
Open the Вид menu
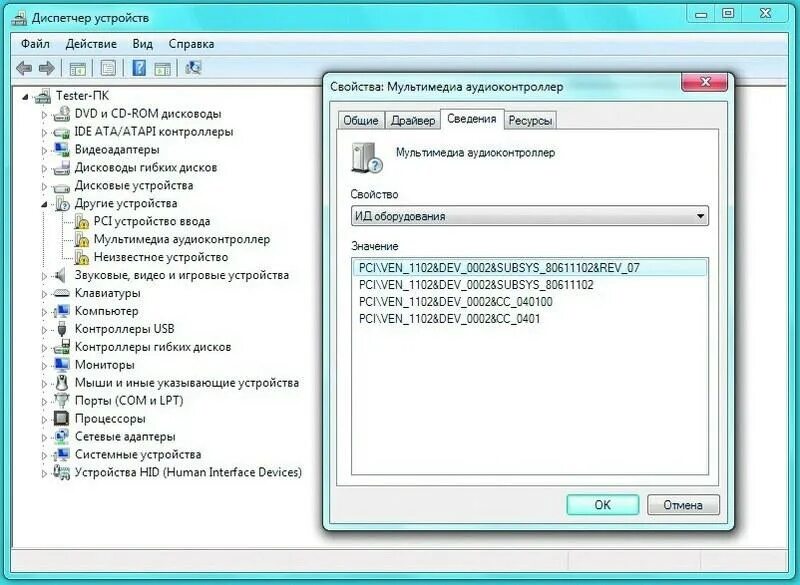pos(142,44)
